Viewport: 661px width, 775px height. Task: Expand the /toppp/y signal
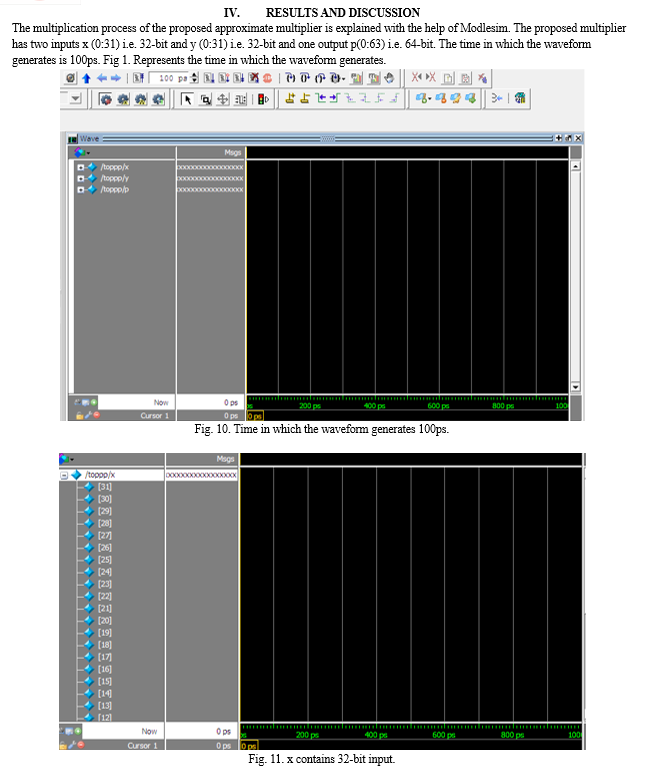tap(81, 178)
